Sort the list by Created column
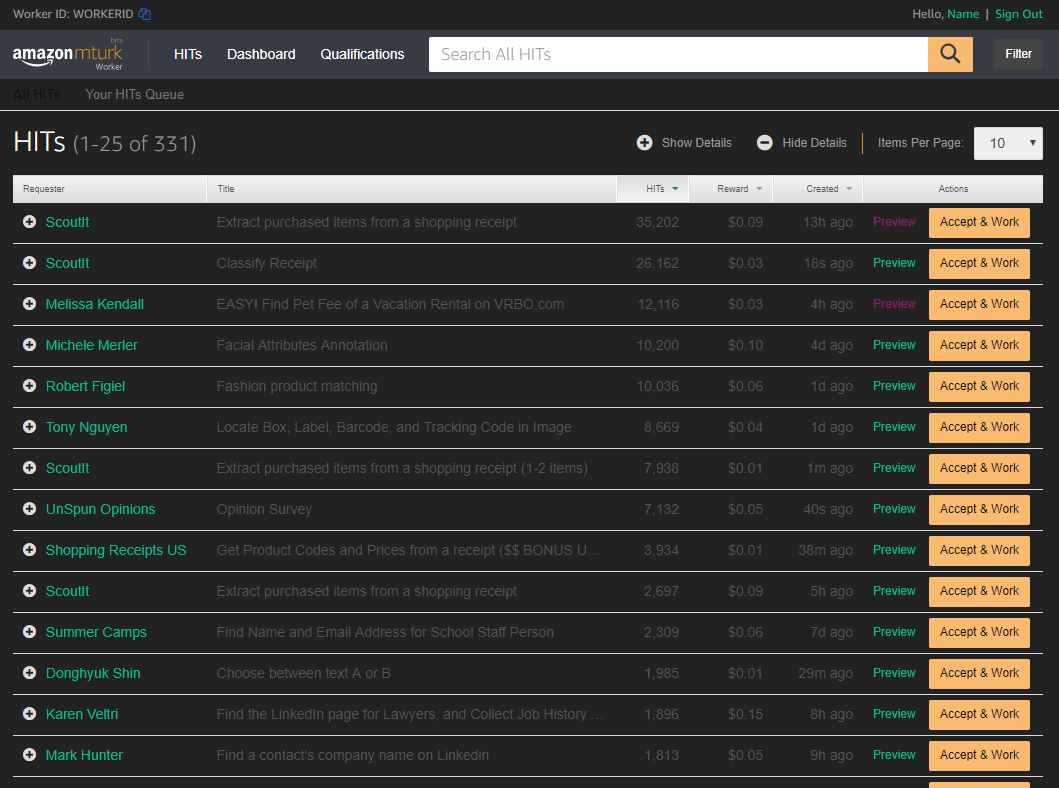1059x788 pixels. (829, 189)
